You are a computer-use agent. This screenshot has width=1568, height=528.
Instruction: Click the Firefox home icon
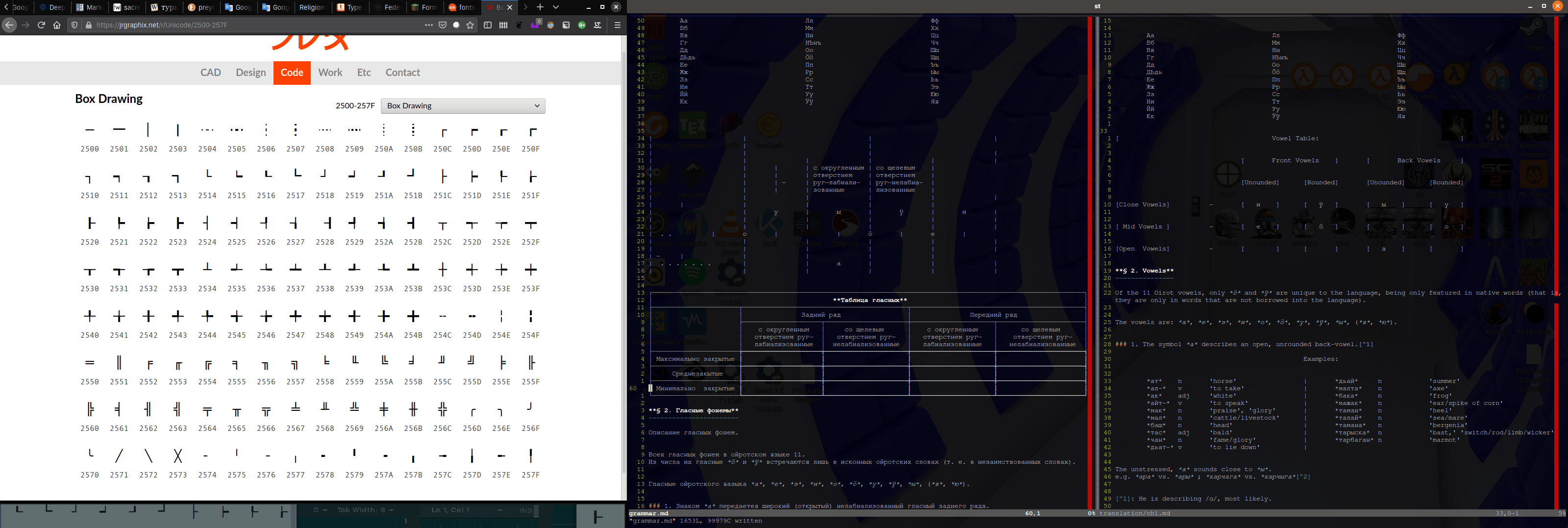click(x=56, y=25)
